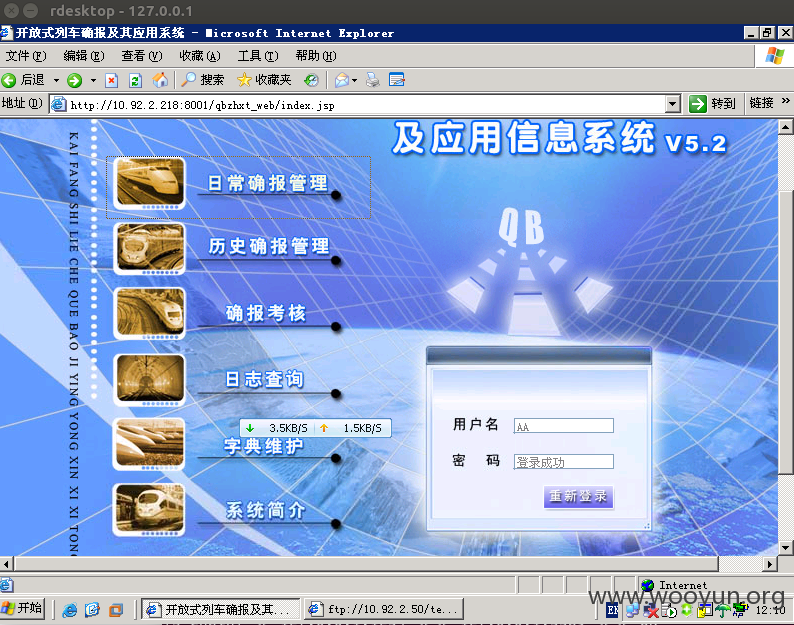This screenshot has height=625, width=794.
Task: Click the address bar URL field
Action: click(x=367, y=105)
